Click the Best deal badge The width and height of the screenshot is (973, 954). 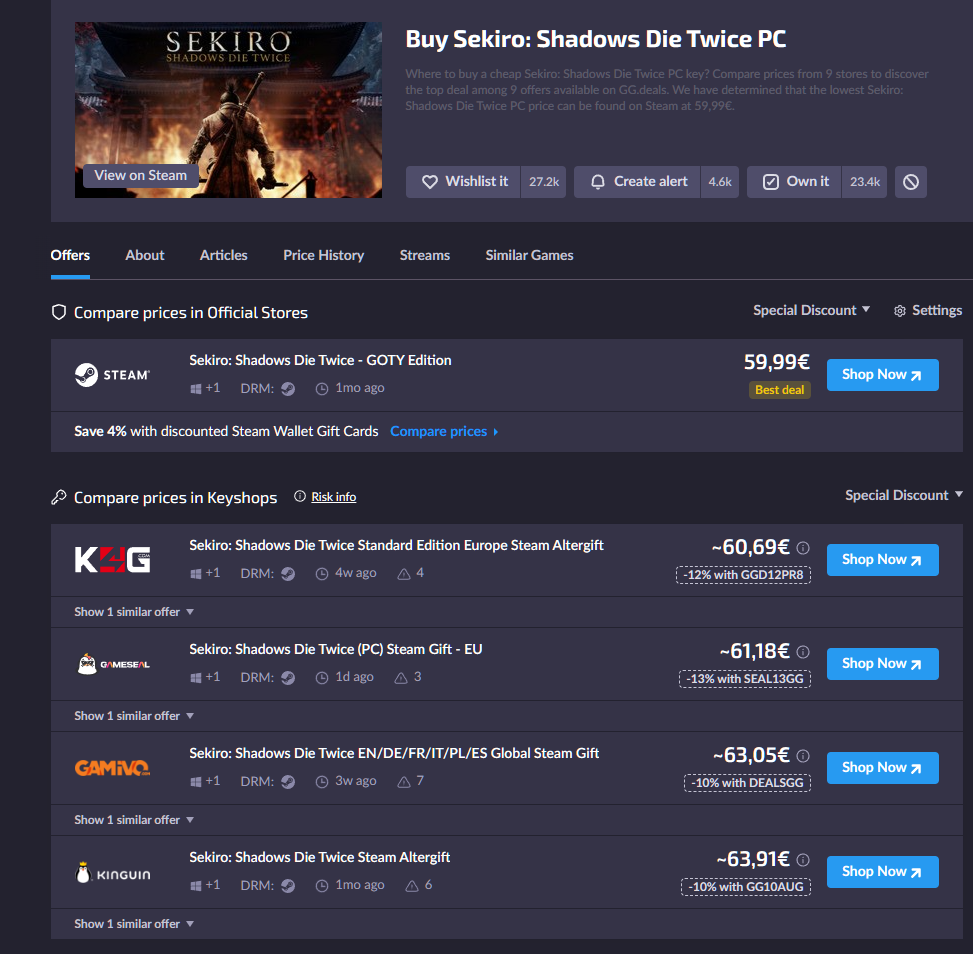pos(779,390)
